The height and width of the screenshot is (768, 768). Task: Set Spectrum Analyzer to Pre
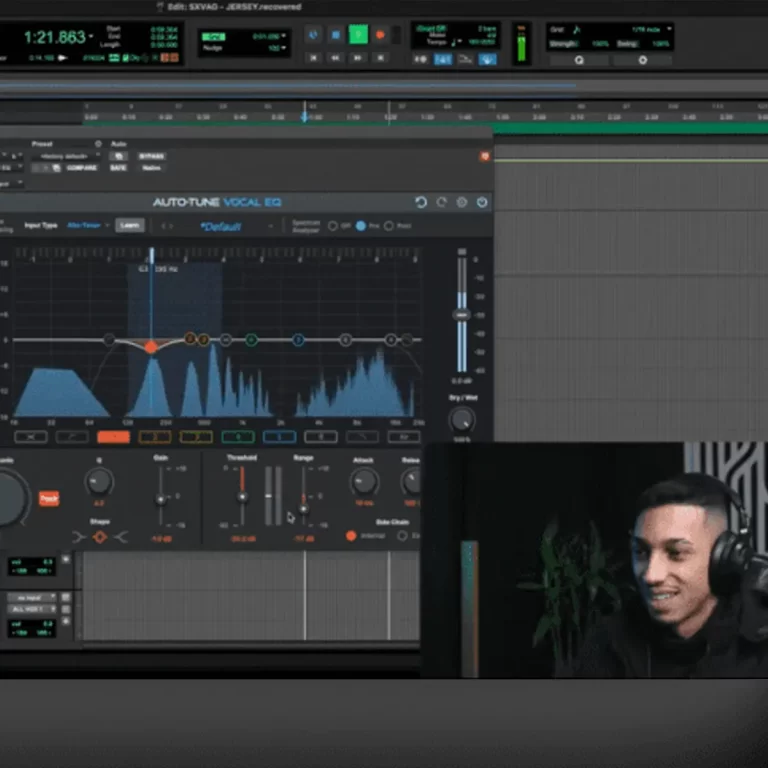click(360, 226)
